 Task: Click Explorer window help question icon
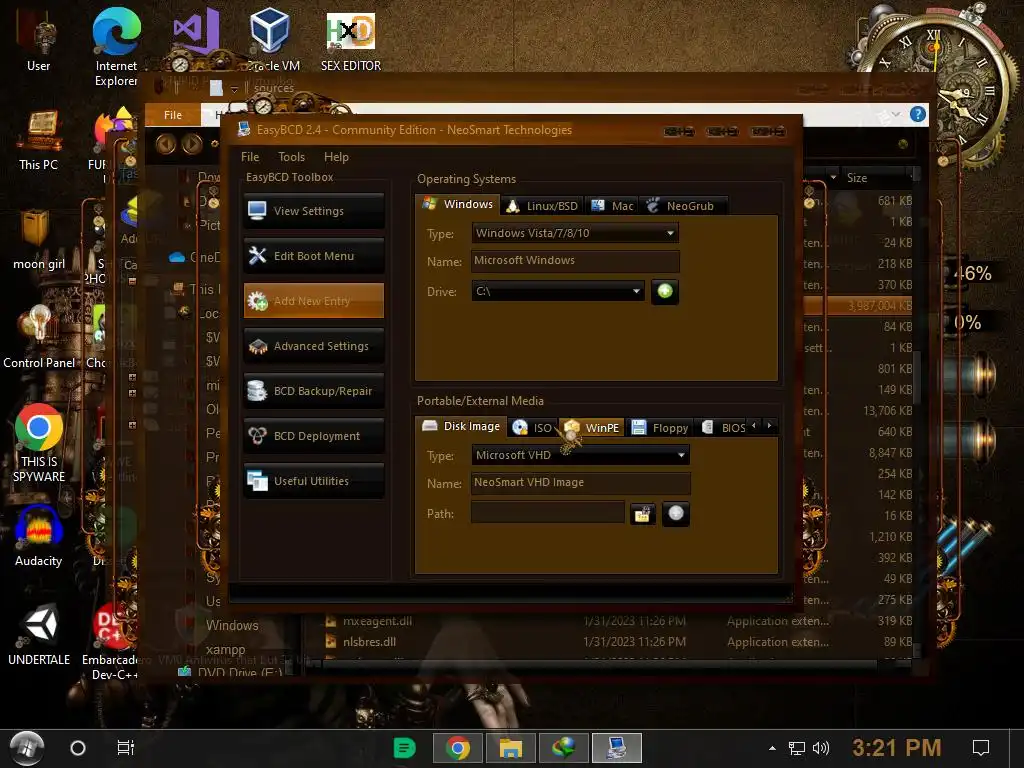coord(918,114)
